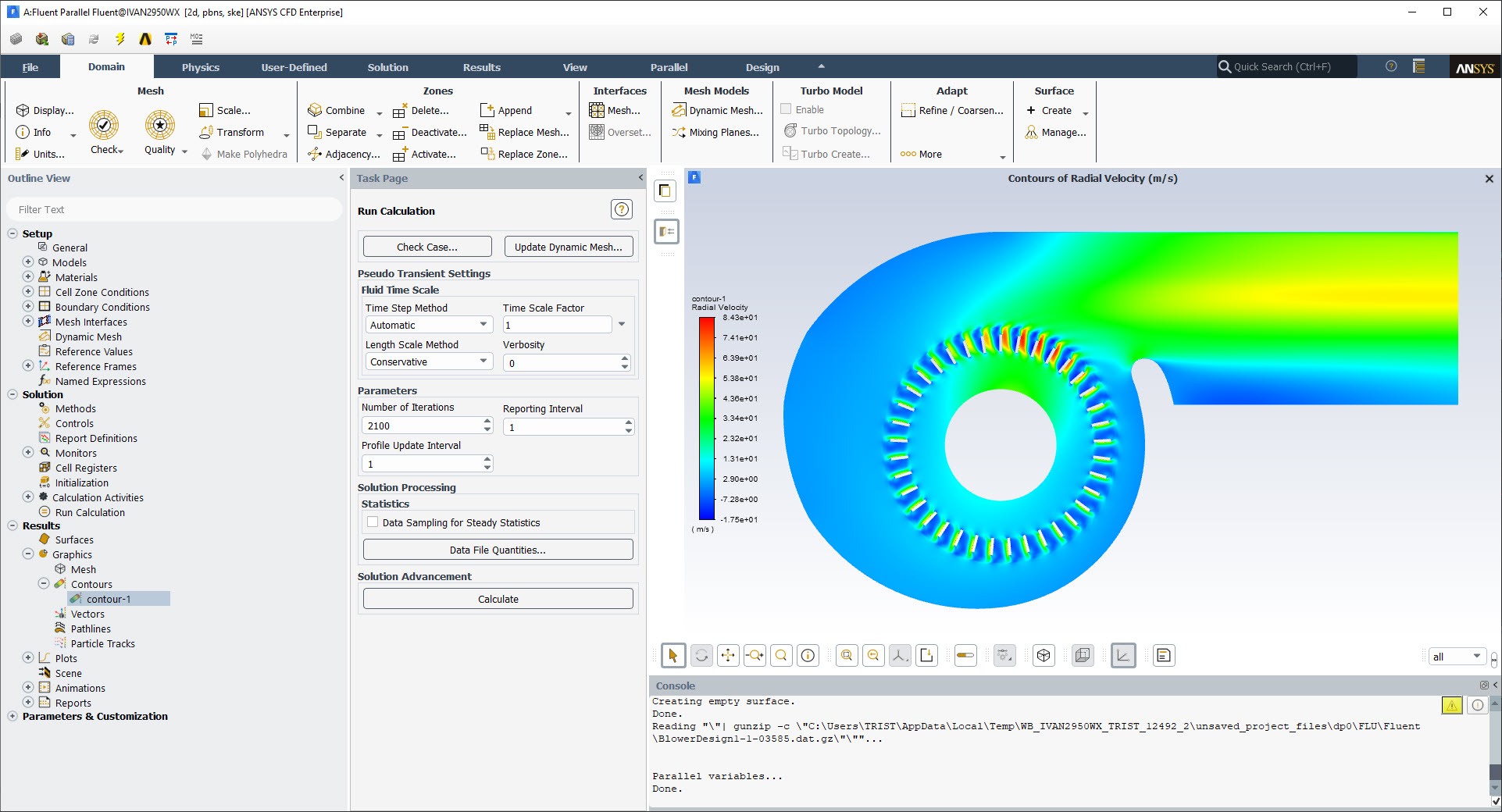Viewport: 1502px width, 812px height.
Task: Increase the Reporting Interval value
Action: pyautogui.click(x=628, y=422)
